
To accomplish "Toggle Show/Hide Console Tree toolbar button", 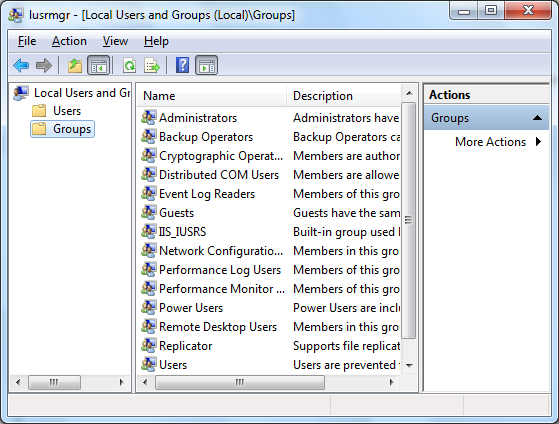I will point(98,66).
